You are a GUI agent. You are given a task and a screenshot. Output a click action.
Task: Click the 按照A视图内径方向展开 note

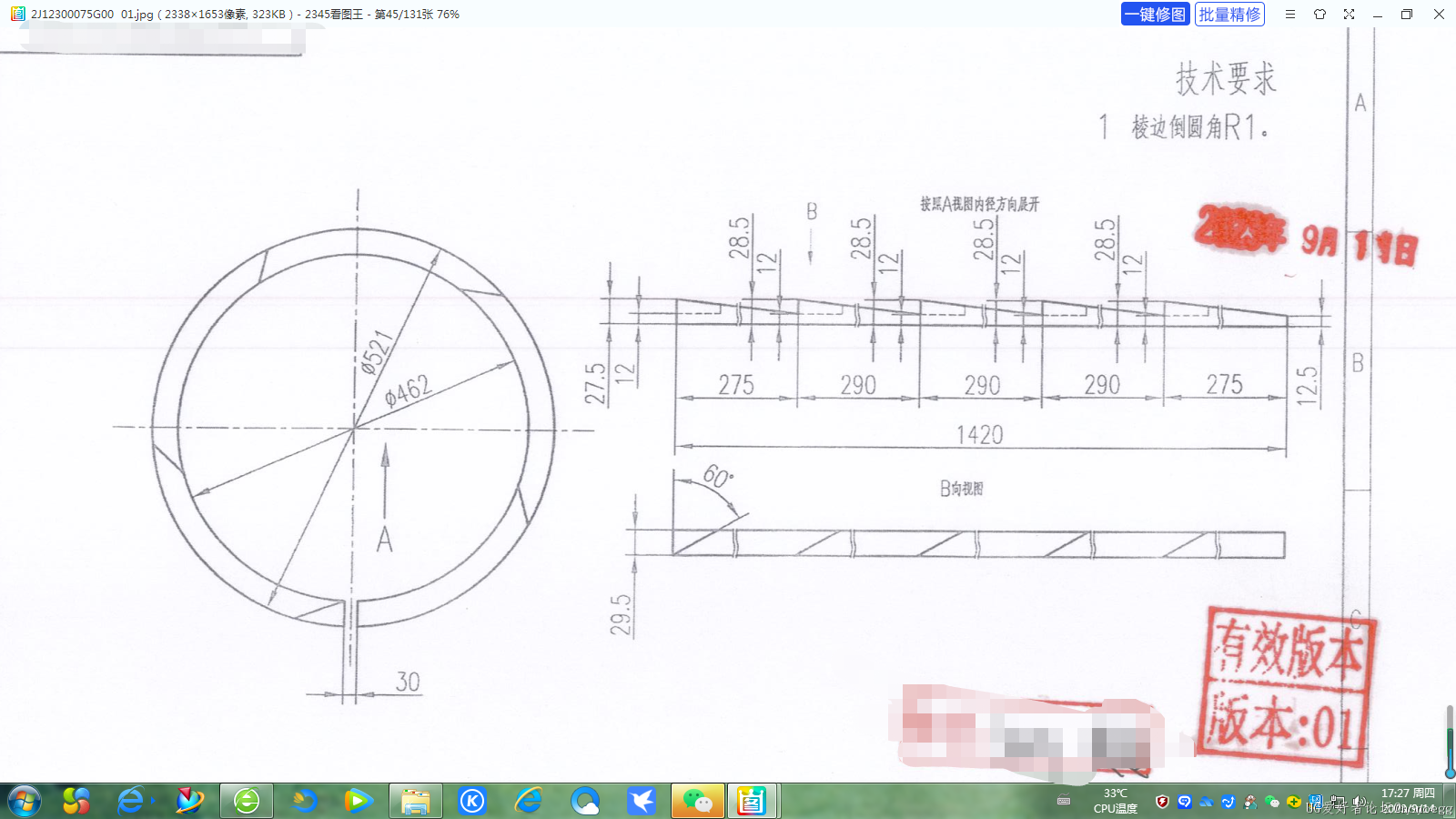[979, 205]
